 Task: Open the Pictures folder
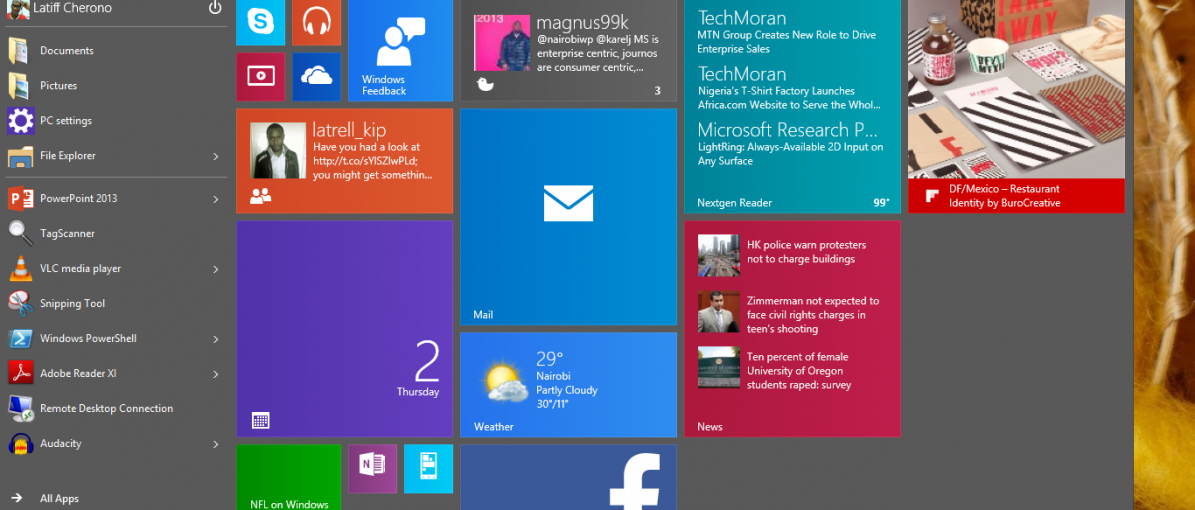(x=117, y=85)
